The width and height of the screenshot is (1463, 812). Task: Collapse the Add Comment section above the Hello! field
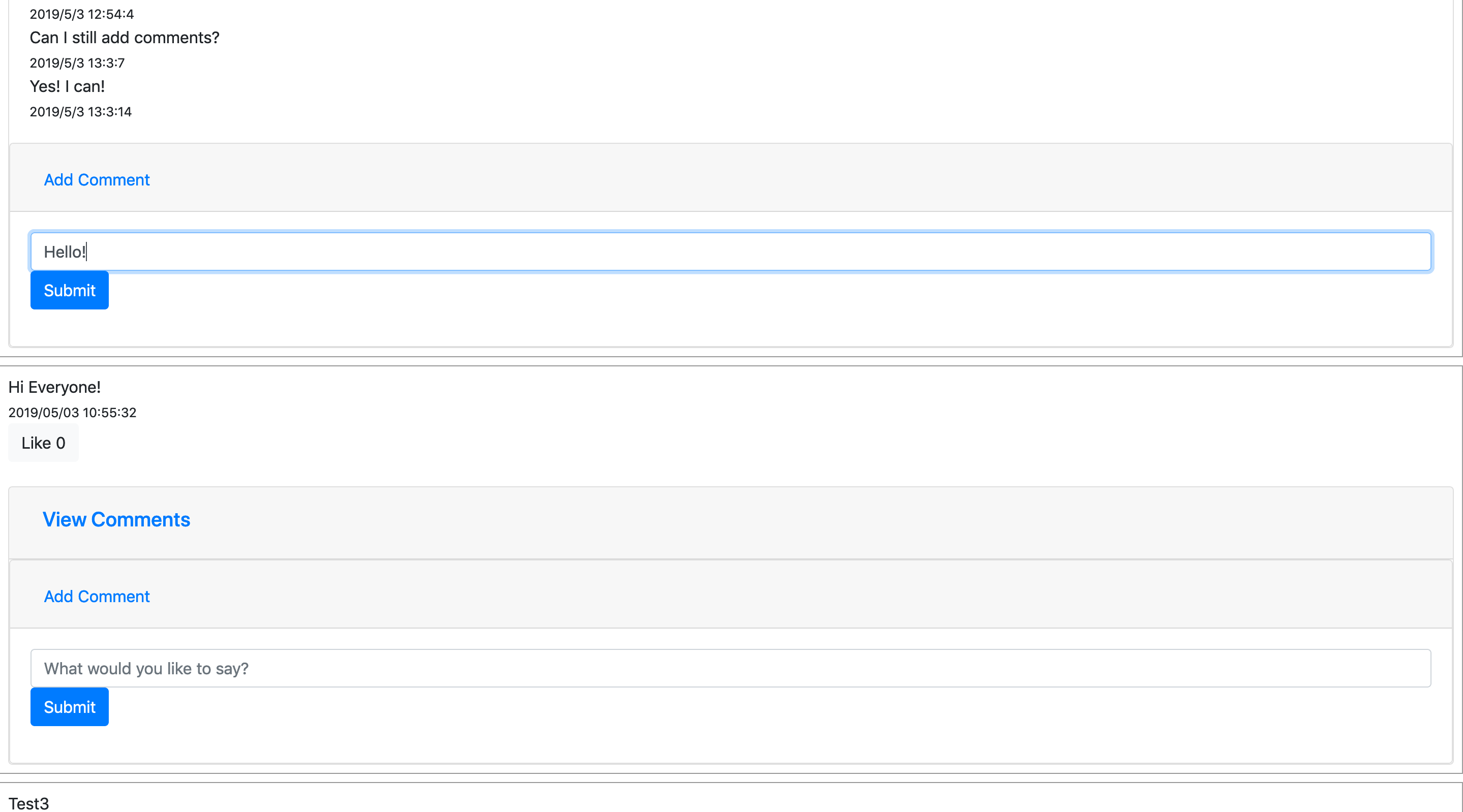tap(97, 179)
